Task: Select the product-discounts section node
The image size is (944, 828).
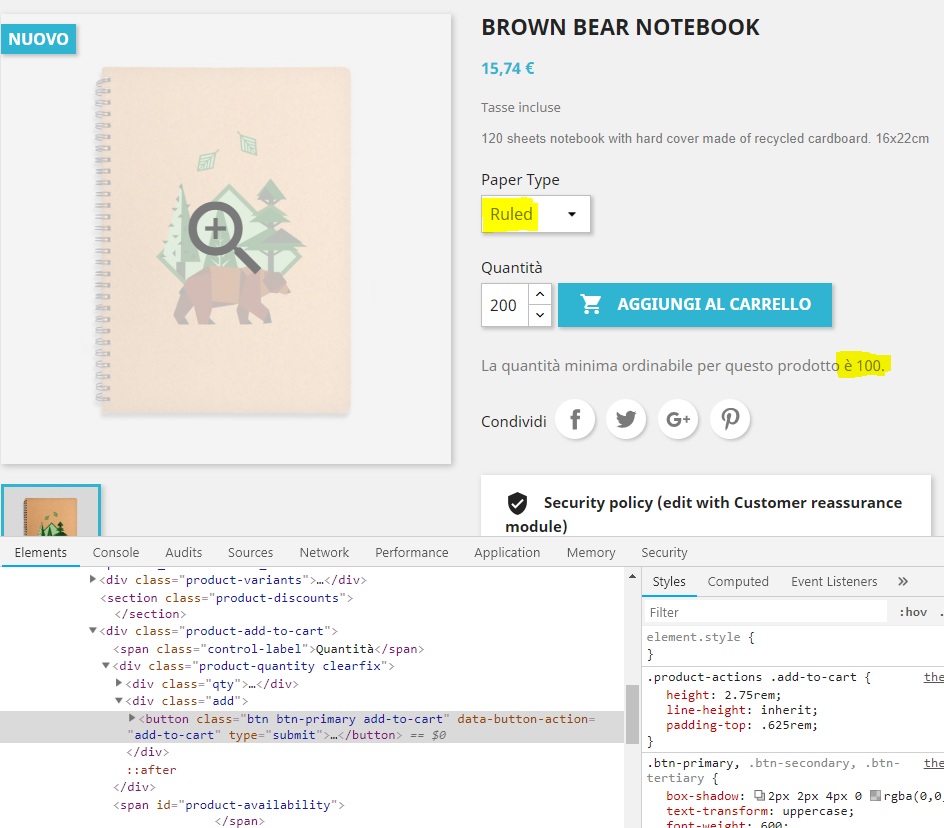Action: point(226,598)
